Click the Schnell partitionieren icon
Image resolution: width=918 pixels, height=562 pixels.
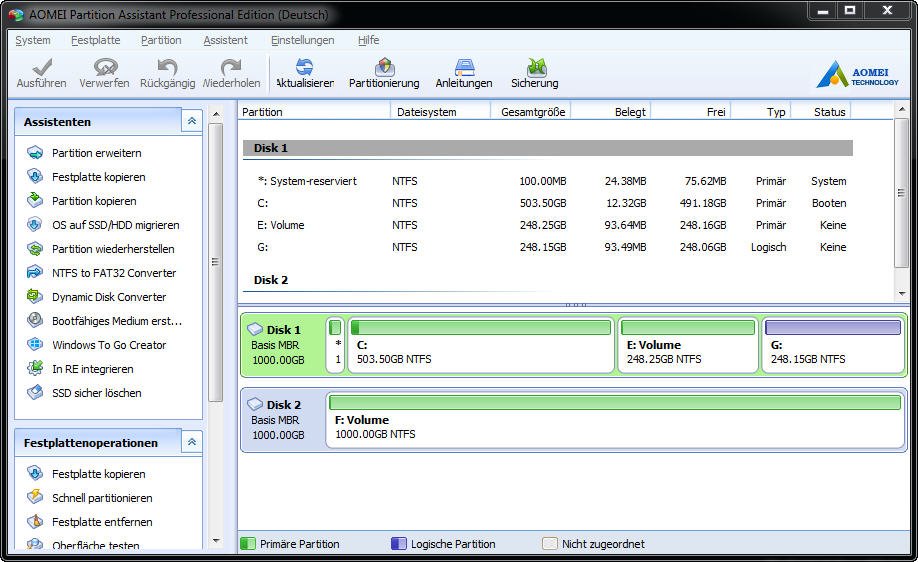point(35,498)
